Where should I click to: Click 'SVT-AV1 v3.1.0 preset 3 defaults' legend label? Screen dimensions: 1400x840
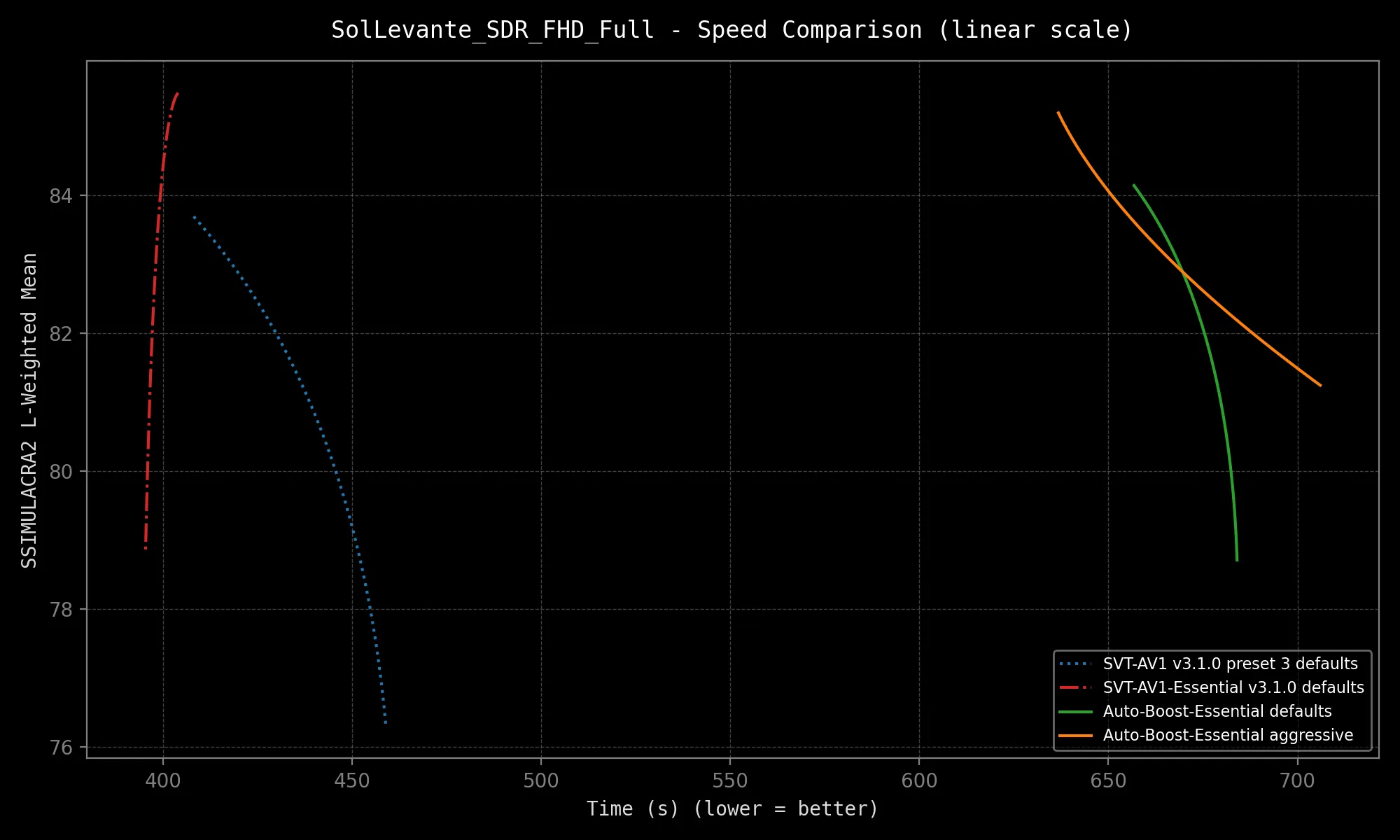[x=1230, y=664]
